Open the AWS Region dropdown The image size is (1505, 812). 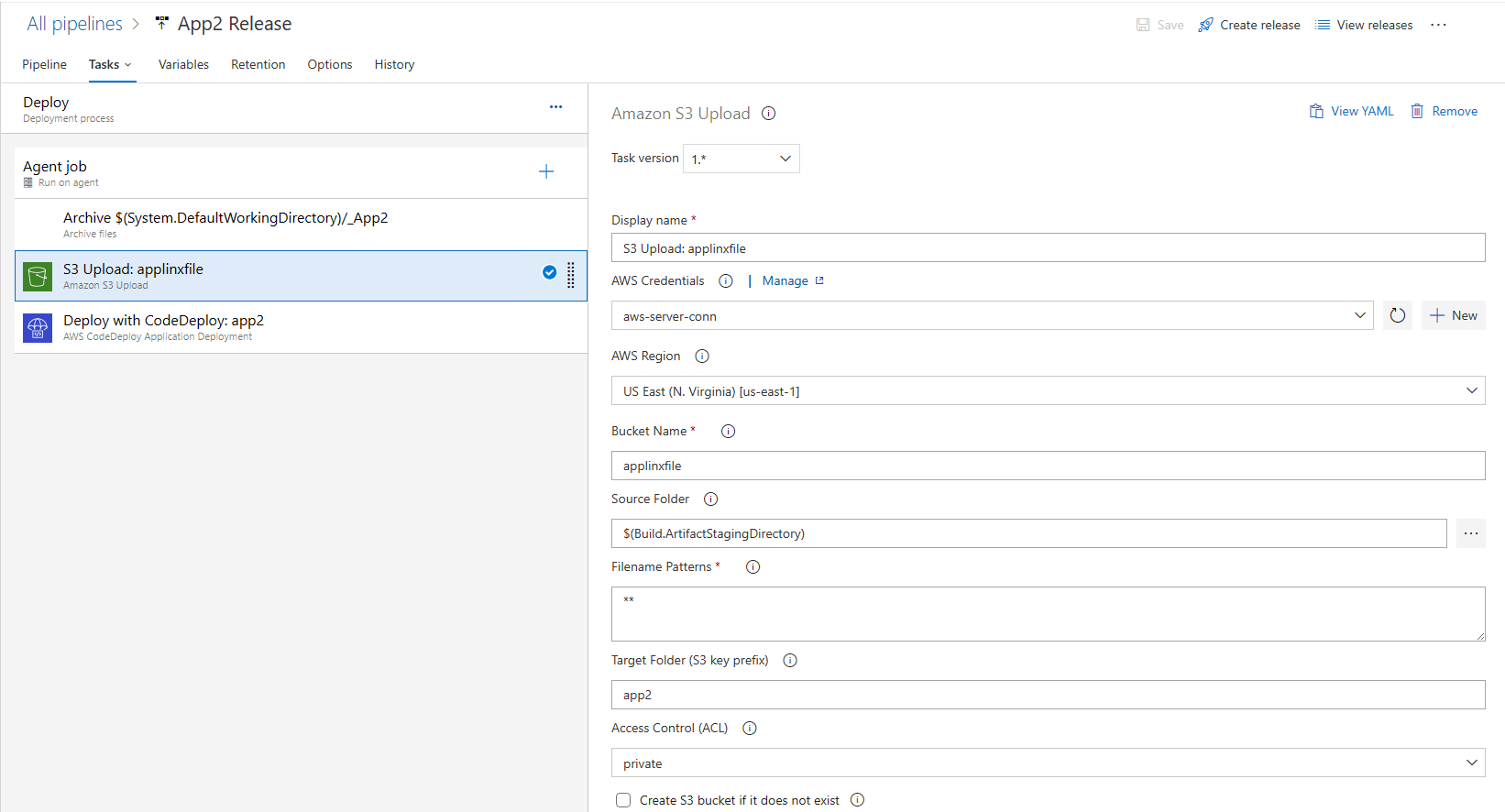1049,390
